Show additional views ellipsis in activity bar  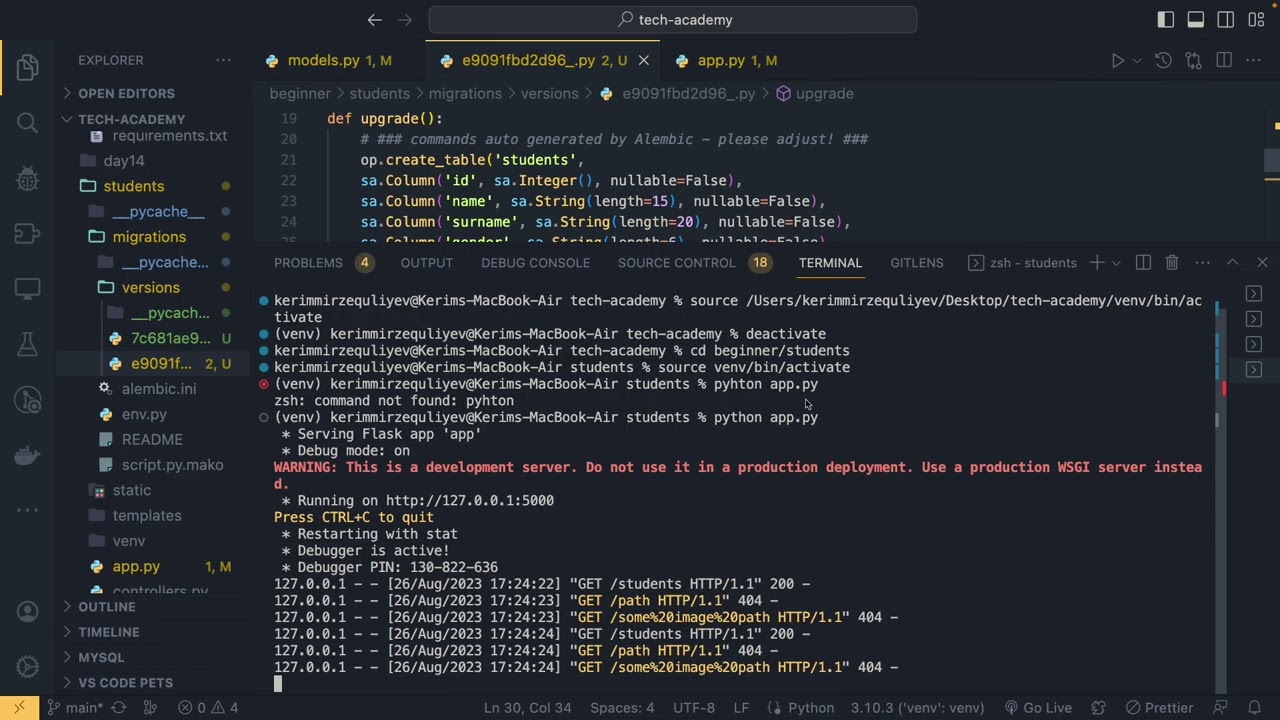(x=27, y=510)
